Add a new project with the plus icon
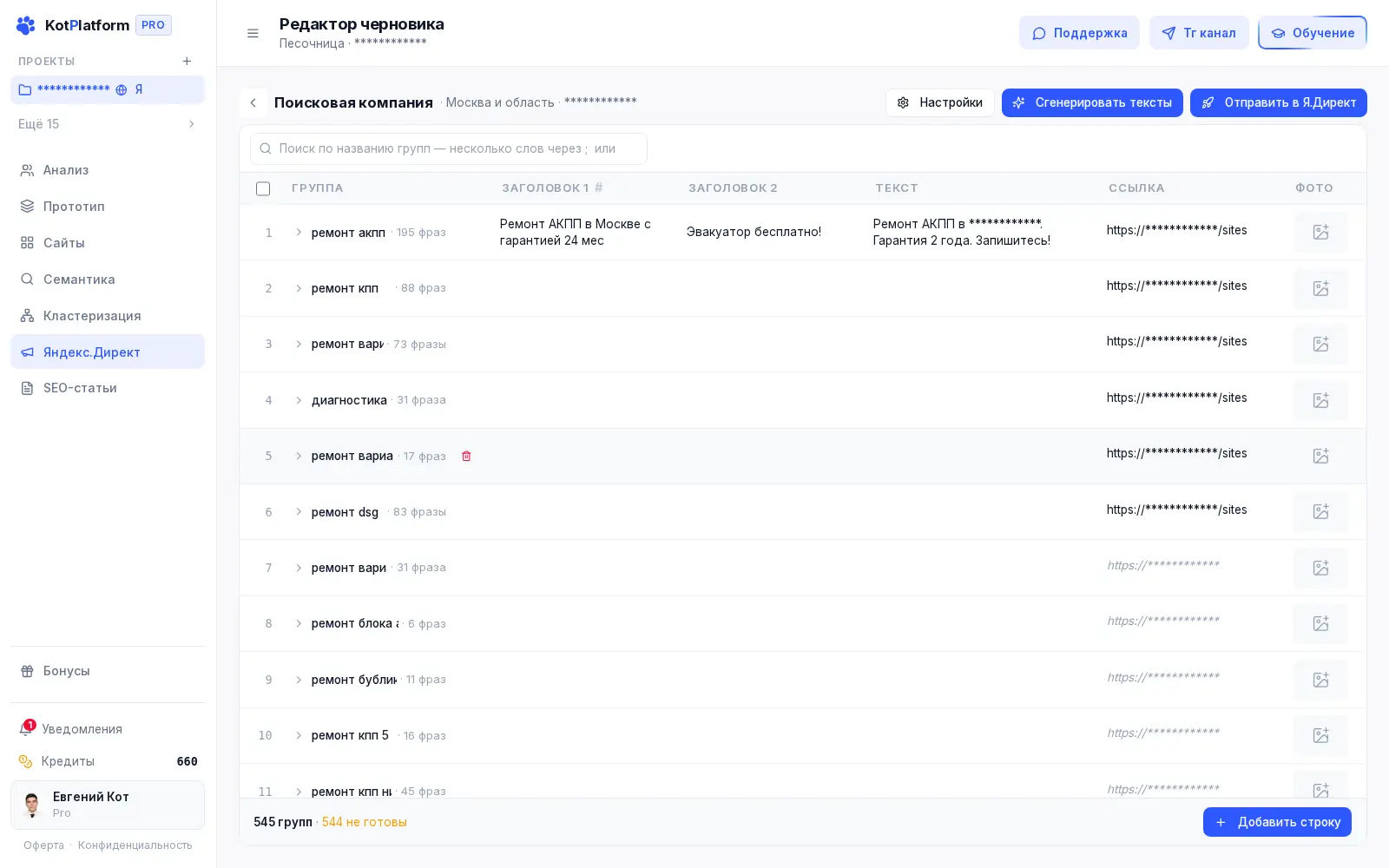 [187, 61]
